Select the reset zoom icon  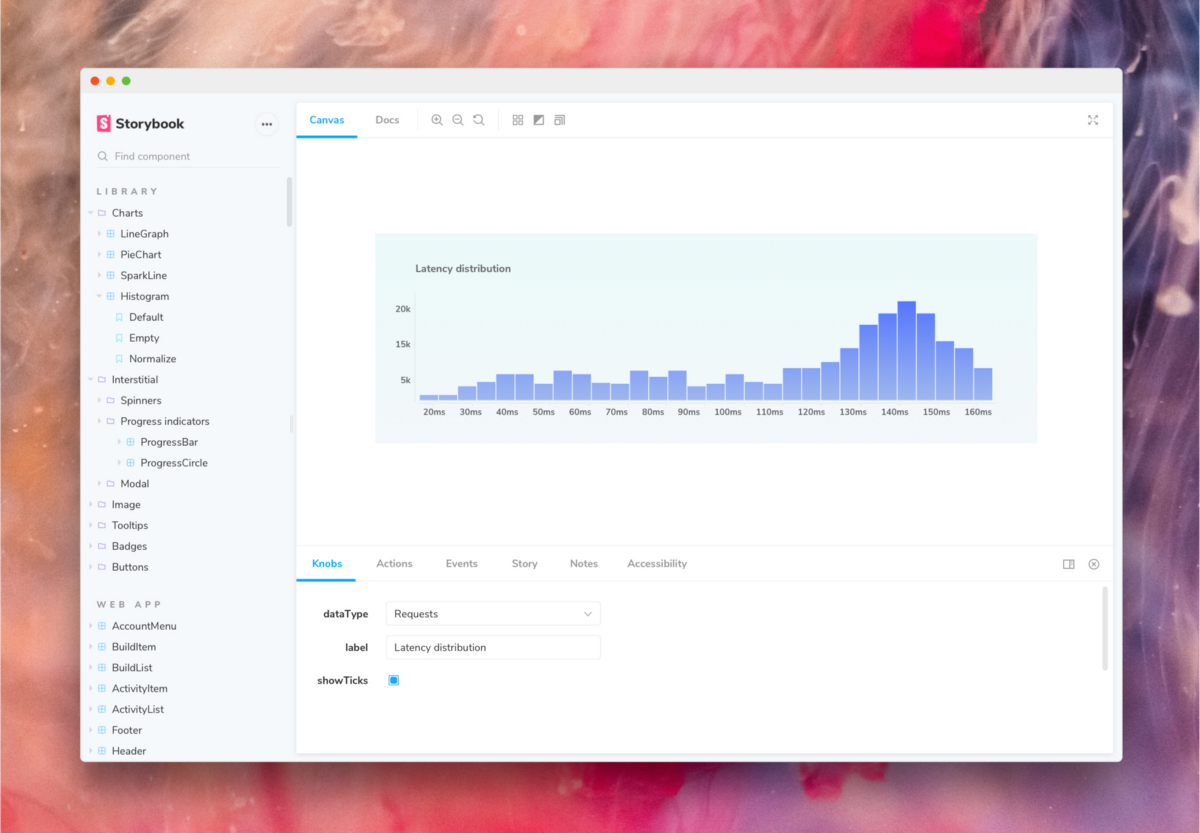pos(479,119)
